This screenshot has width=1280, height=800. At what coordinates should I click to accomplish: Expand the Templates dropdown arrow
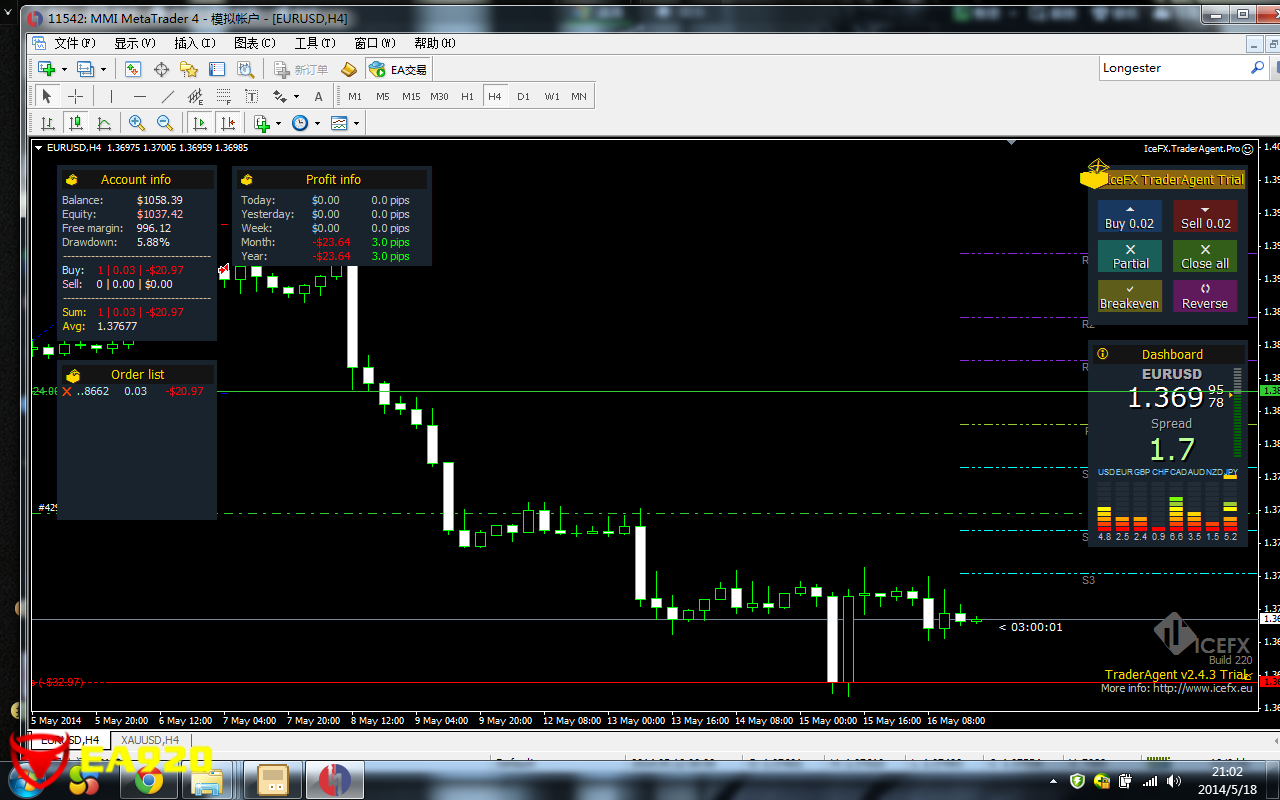[356, 123]
